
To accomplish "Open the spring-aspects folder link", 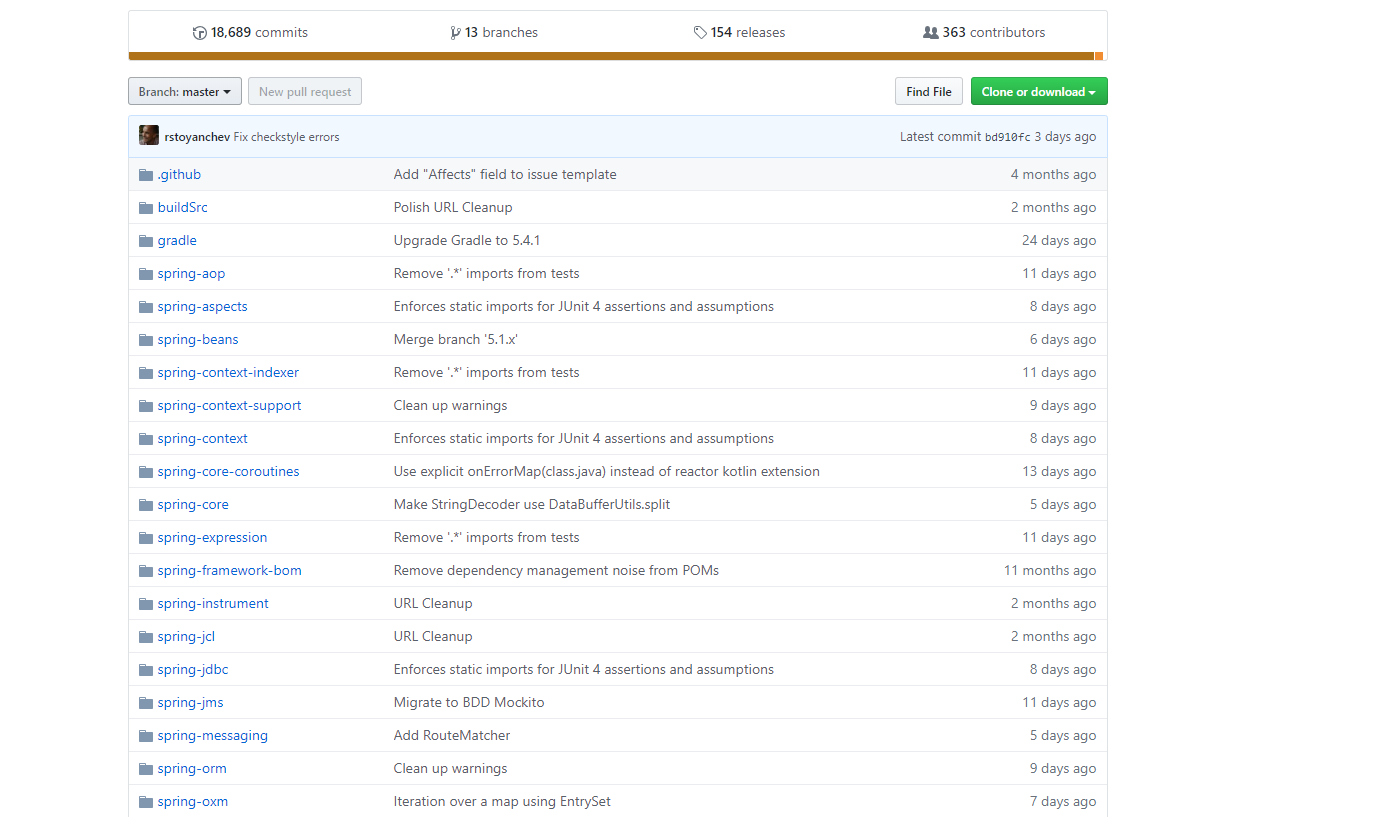I will [x=202, y=307].
